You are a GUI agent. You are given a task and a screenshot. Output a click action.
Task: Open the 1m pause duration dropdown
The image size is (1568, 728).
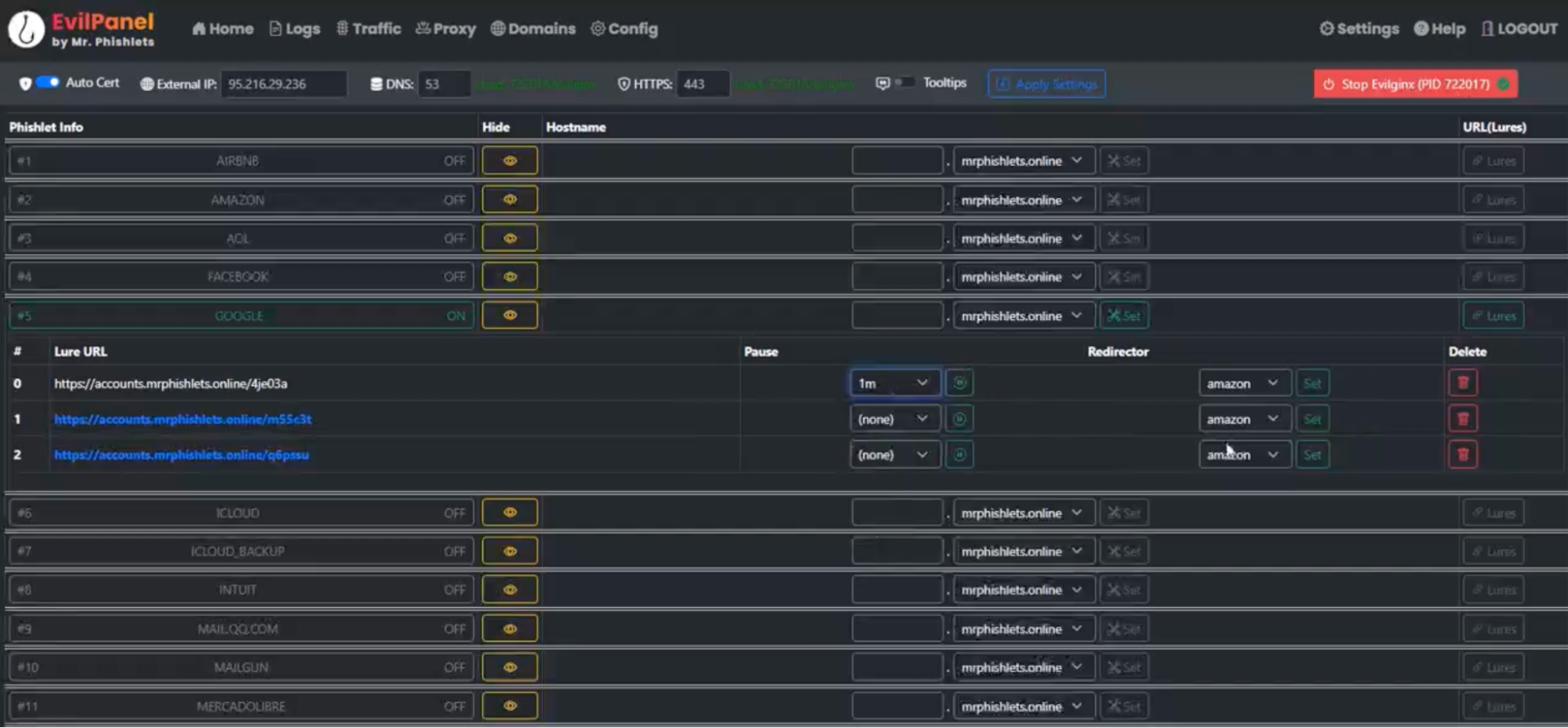pos(894,383)
